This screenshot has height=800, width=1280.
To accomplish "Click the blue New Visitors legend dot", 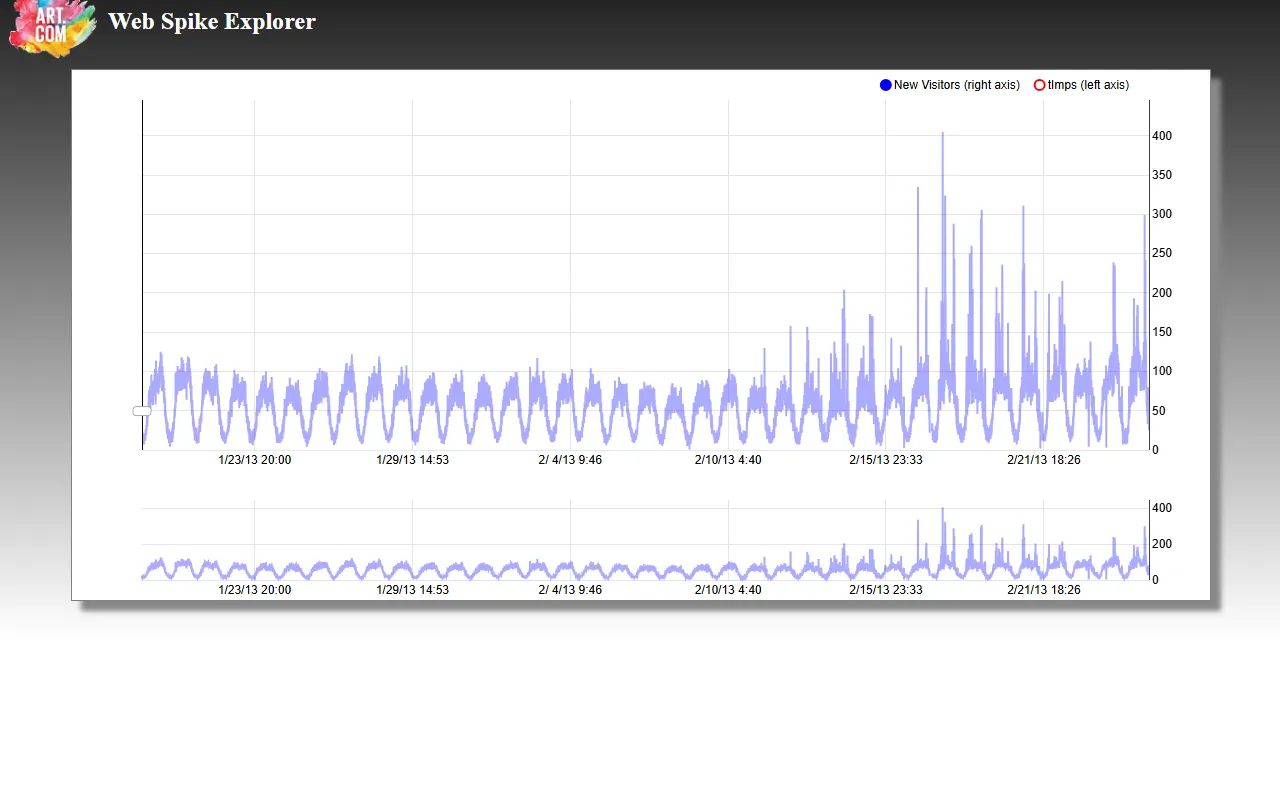I will [x=886, y=85].
